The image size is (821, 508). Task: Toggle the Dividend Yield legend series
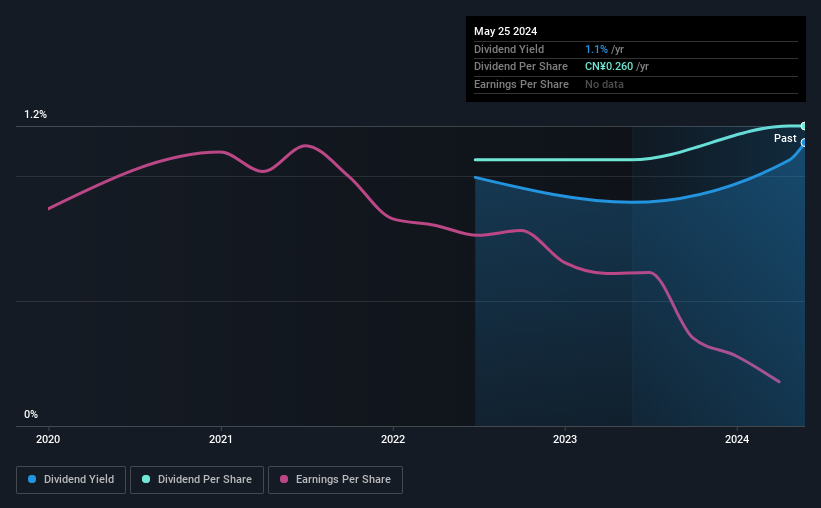click(71, 479)
